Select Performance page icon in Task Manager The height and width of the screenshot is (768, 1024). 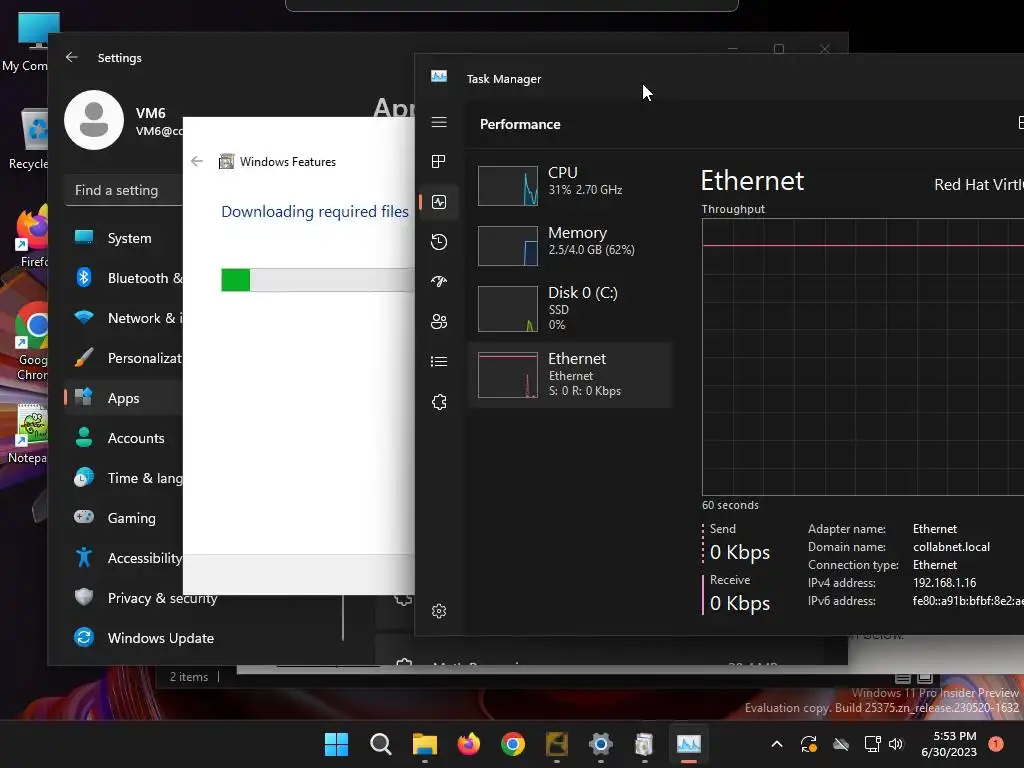[x=439, y=202]
